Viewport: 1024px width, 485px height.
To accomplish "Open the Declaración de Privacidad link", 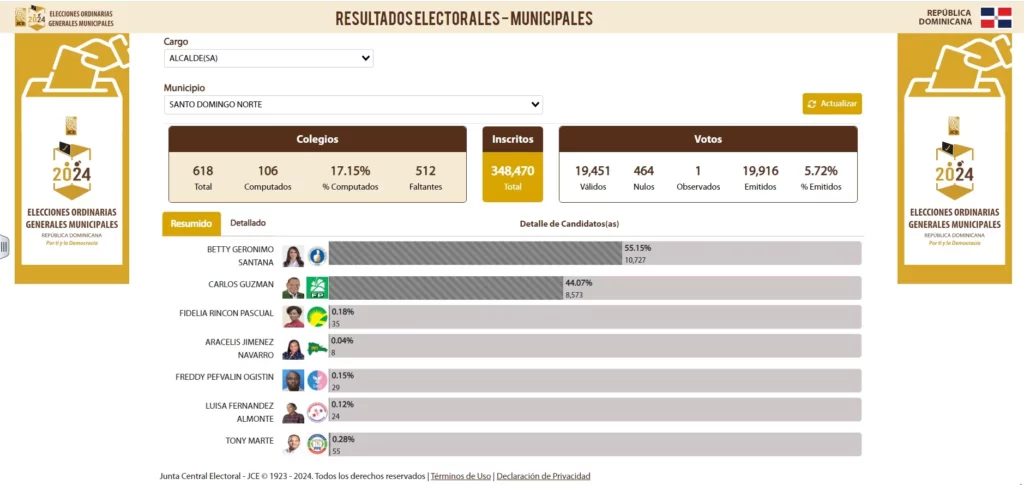I will (x=543, y=476).
